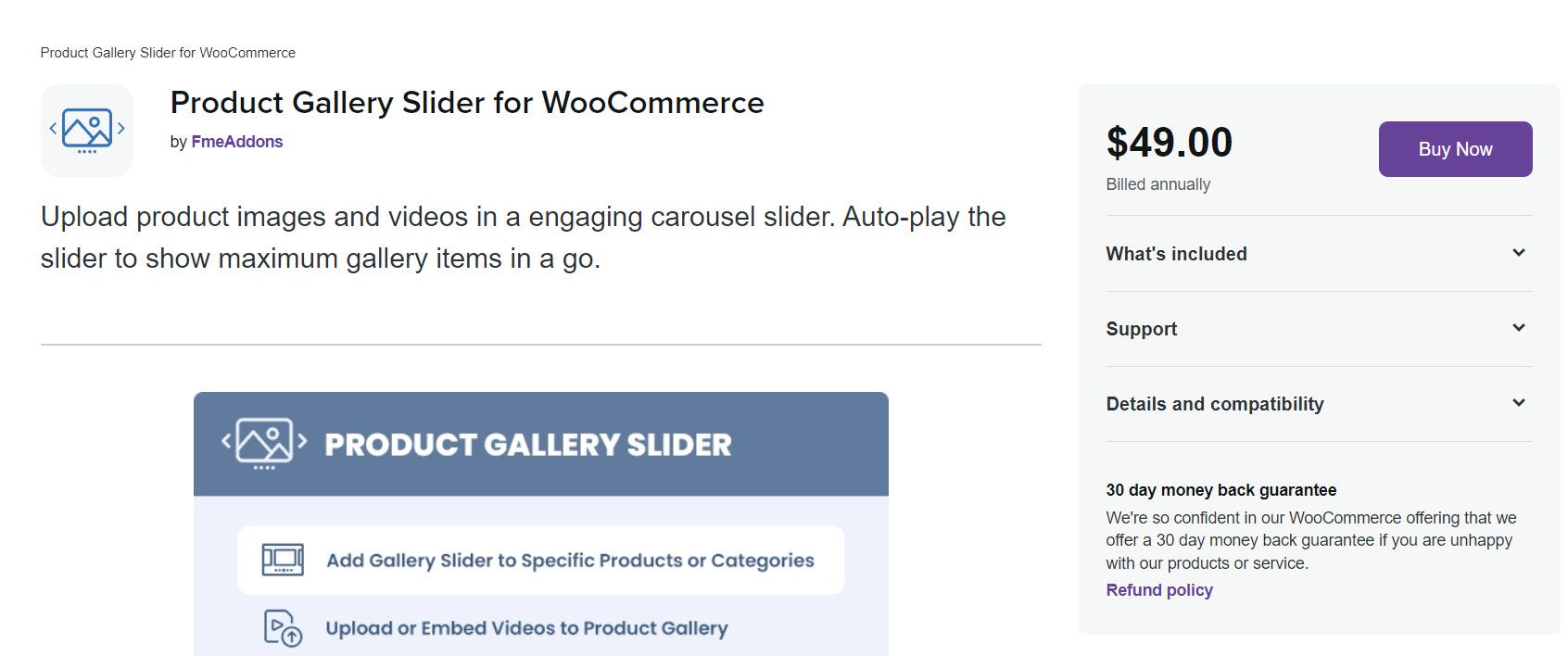Select Add Gallery Slider to Specific Products row
Screen dimensions: 1568x656
541,560
